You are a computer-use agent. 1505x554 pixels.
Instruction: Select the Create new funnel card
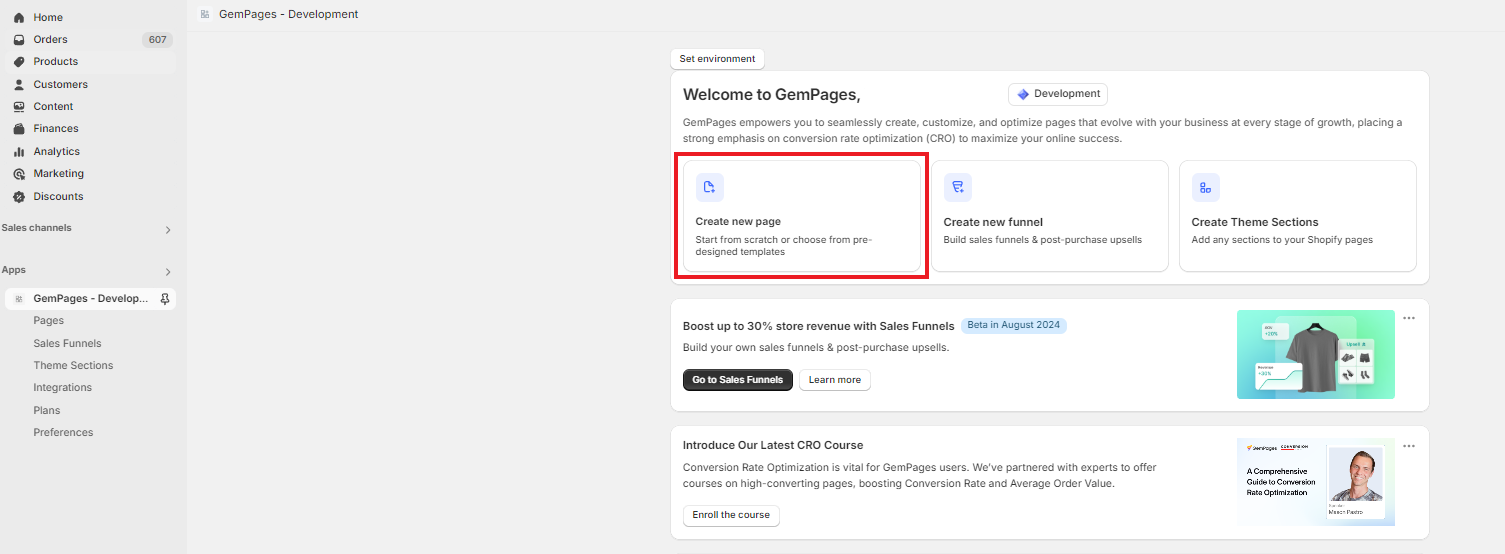click(x=1050, y=216)
